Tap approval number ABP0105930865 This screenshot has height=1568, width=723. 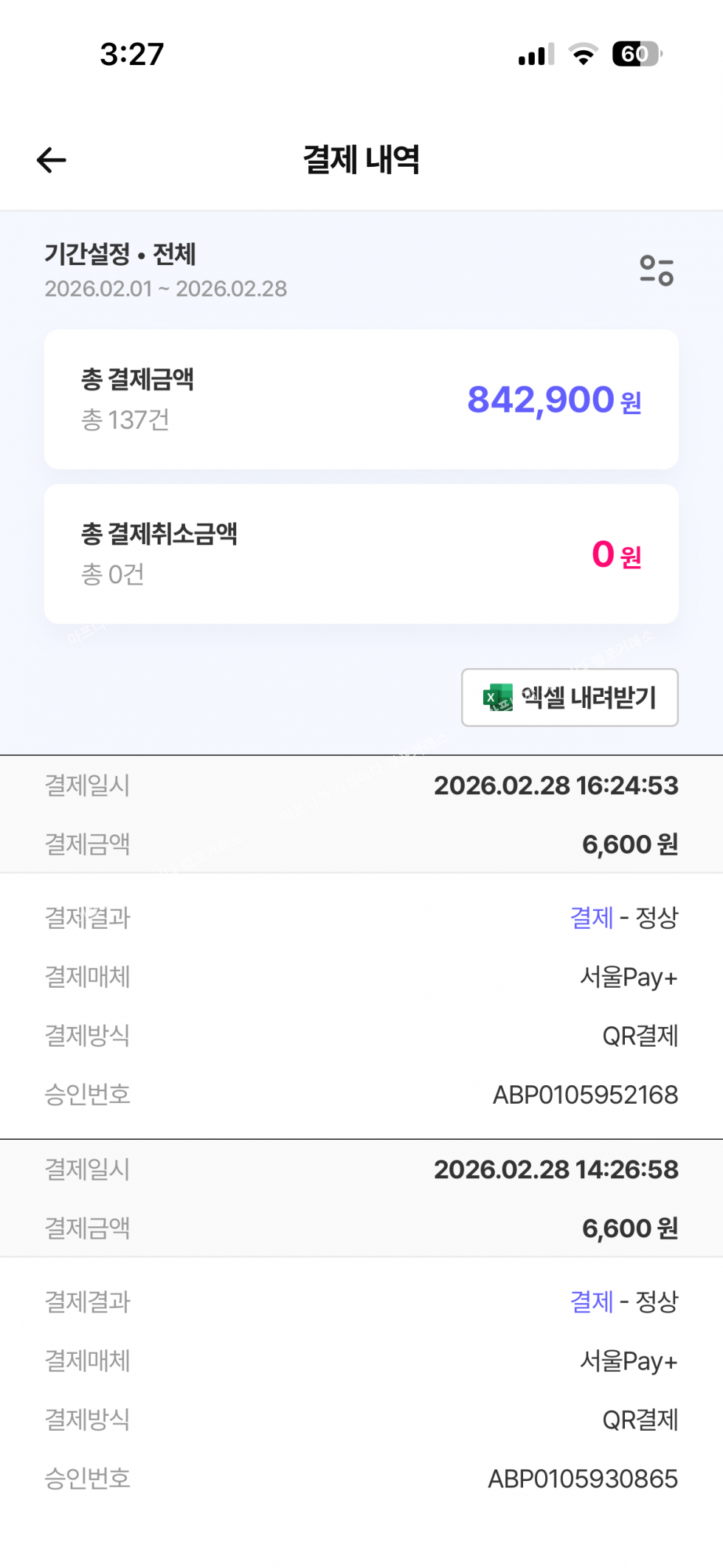[x=583, y=1479]
